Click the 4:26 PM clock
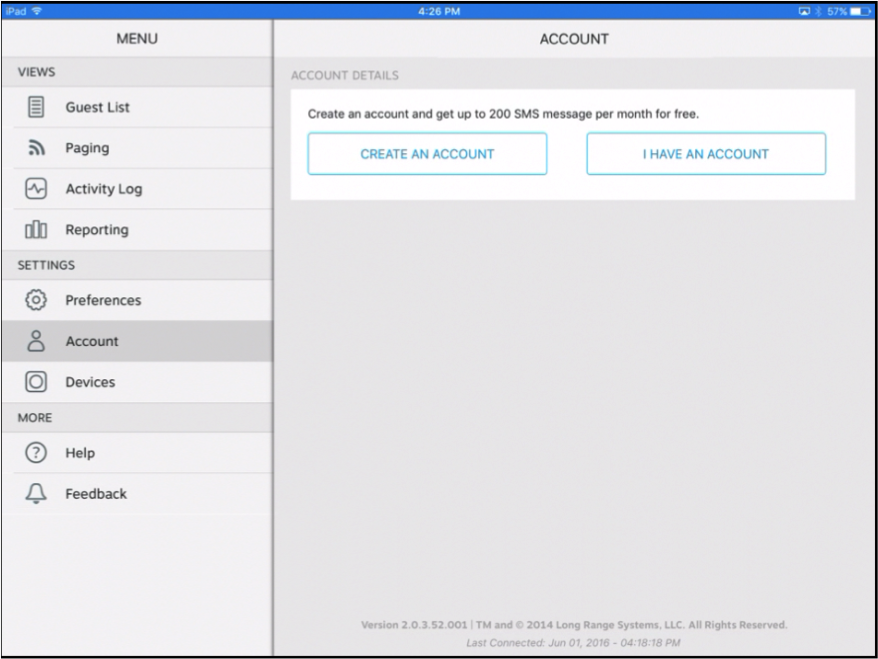Viewport: 878px width, 659px height. coord(439,11)
